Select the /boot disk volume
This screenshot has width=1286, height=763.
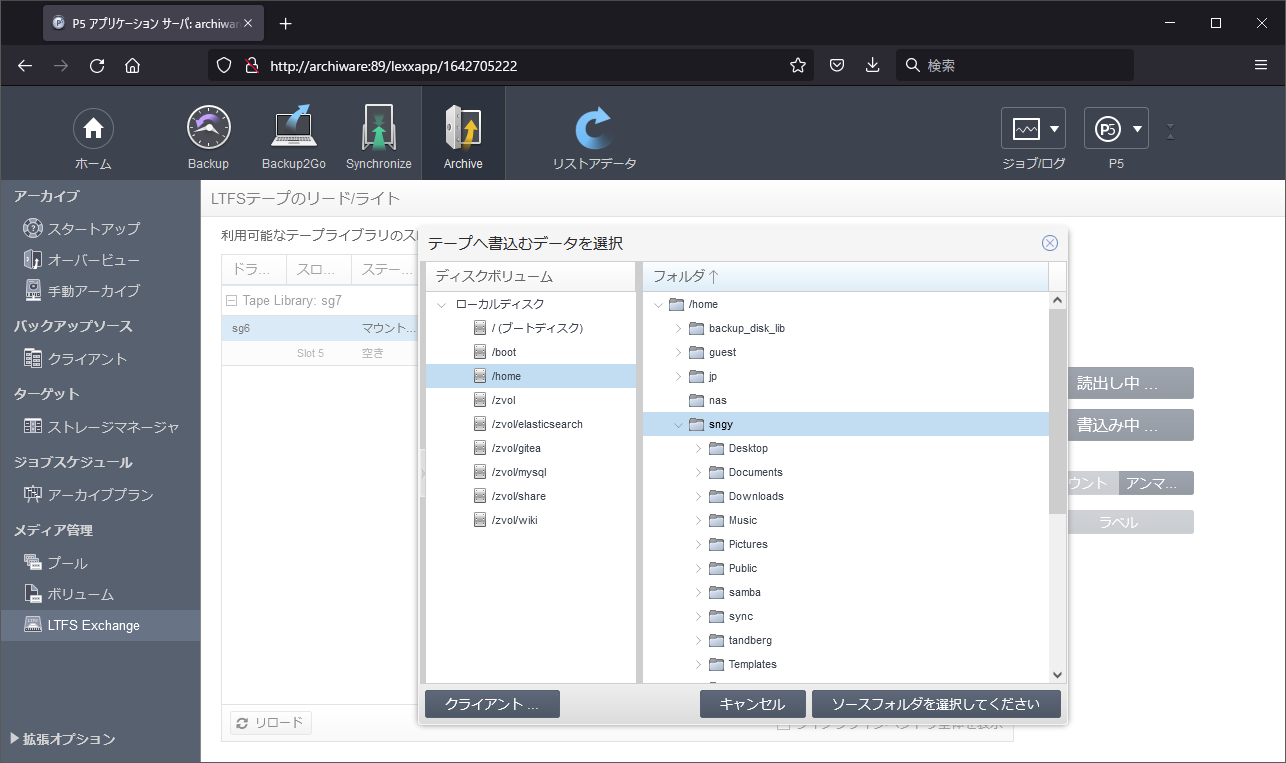[x=531, y=352]
